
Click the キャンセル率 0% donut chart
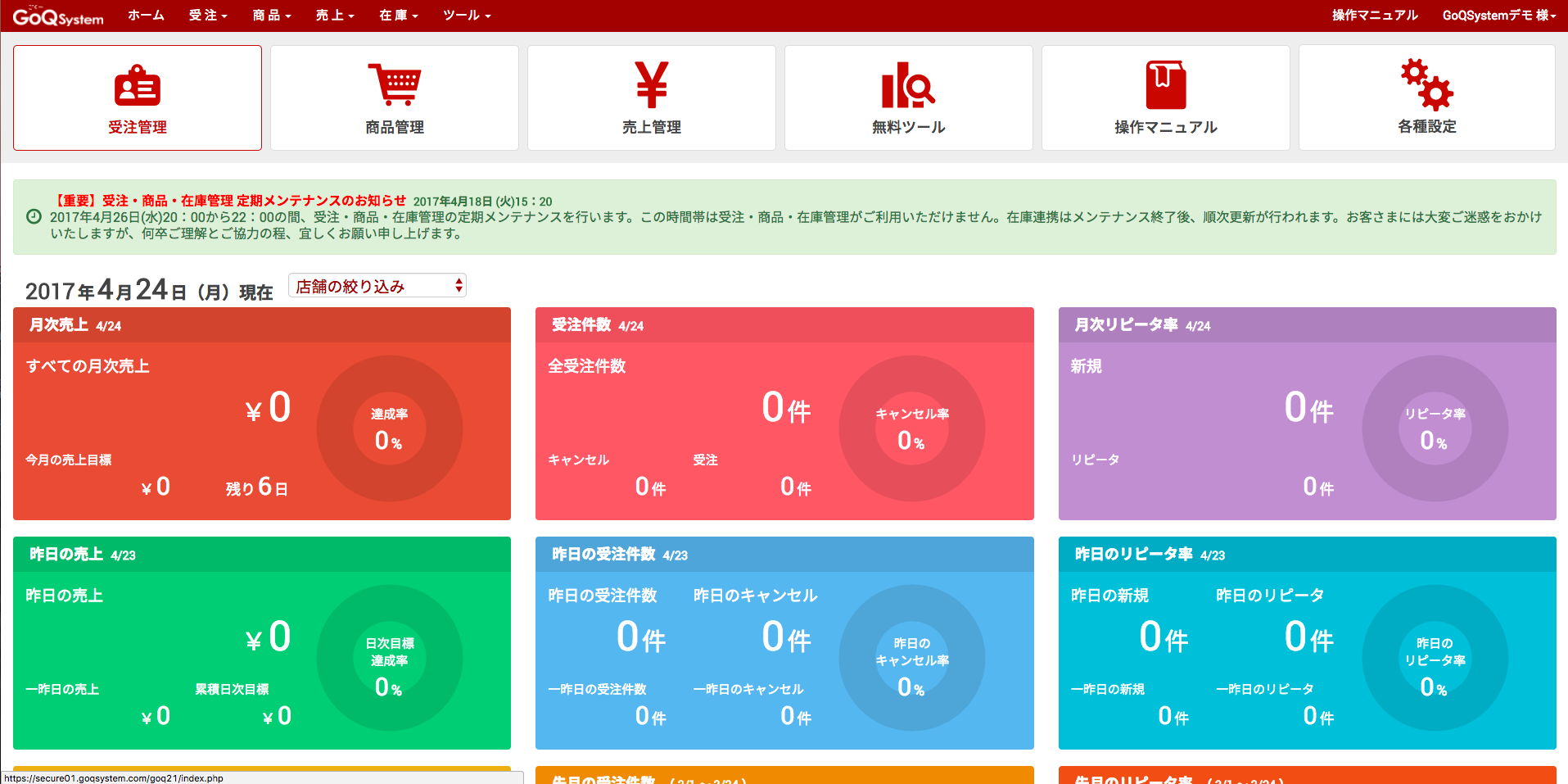pos(912,428)
